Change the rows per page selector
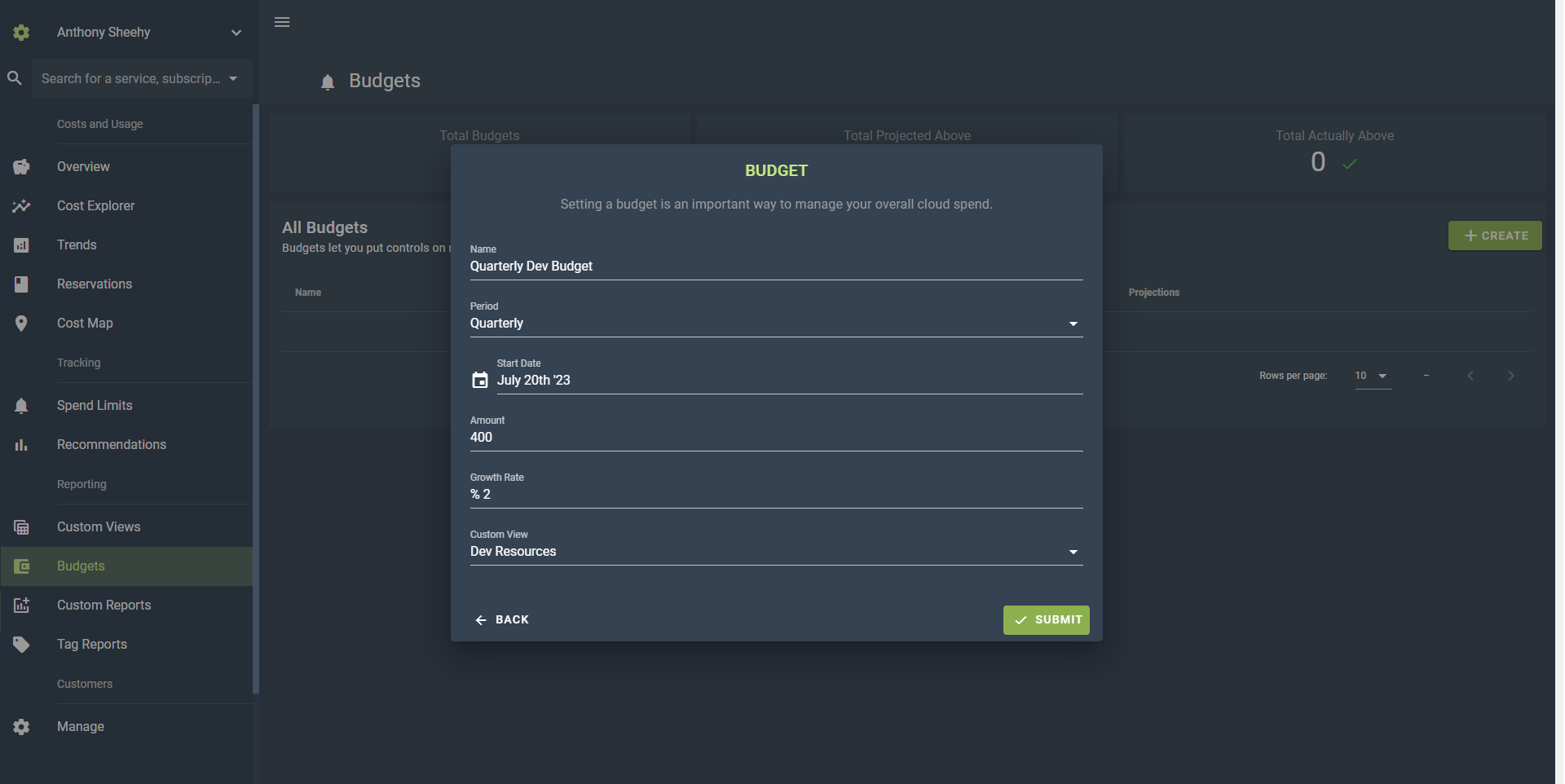Image resolution: width=1565 pixels, height=784 pixels. tap(1373, 376)
